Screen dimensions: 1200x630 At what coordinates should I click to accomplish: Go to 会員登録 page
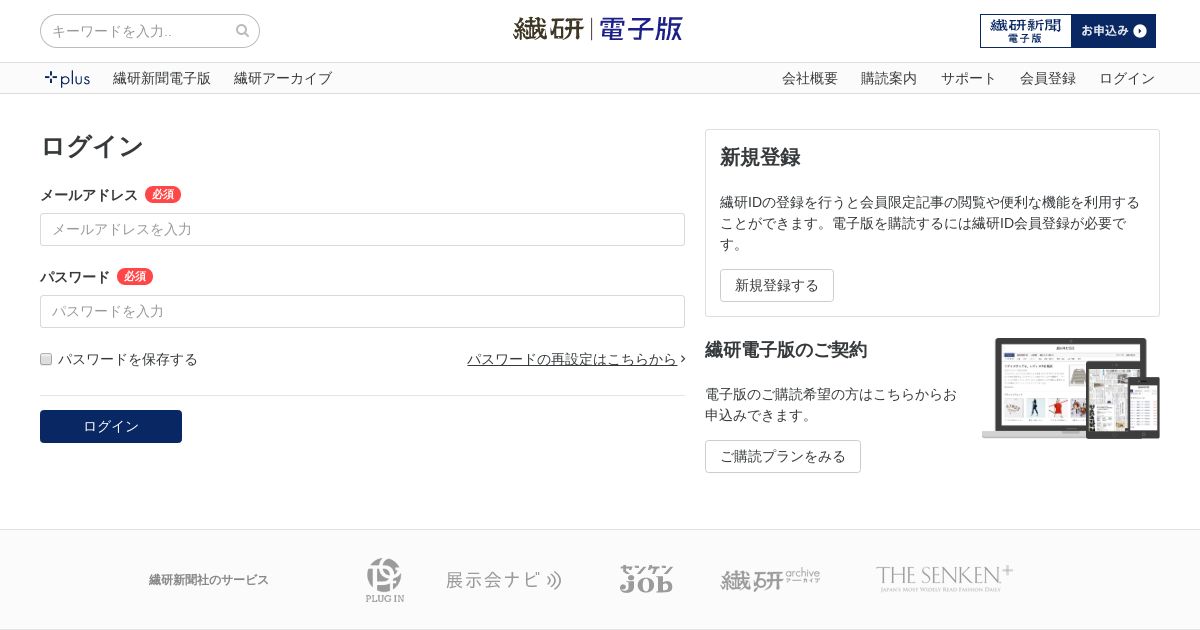tap(1048, 78)
